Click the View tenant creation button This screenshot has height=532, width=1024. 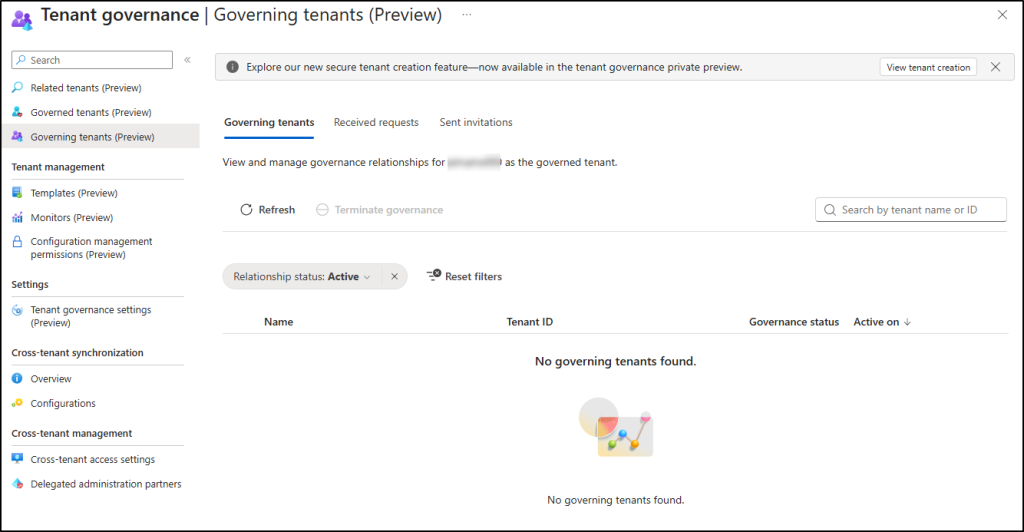(x=928, y=67)
